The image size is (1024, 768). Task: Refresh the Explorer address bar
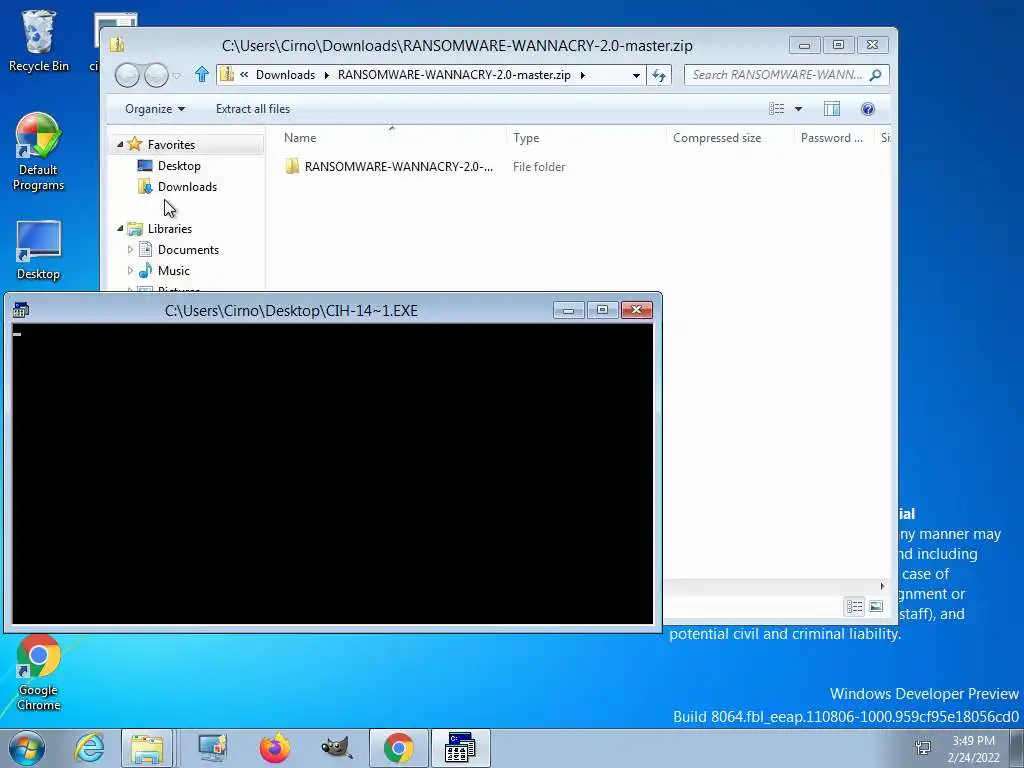pos(659,75)
